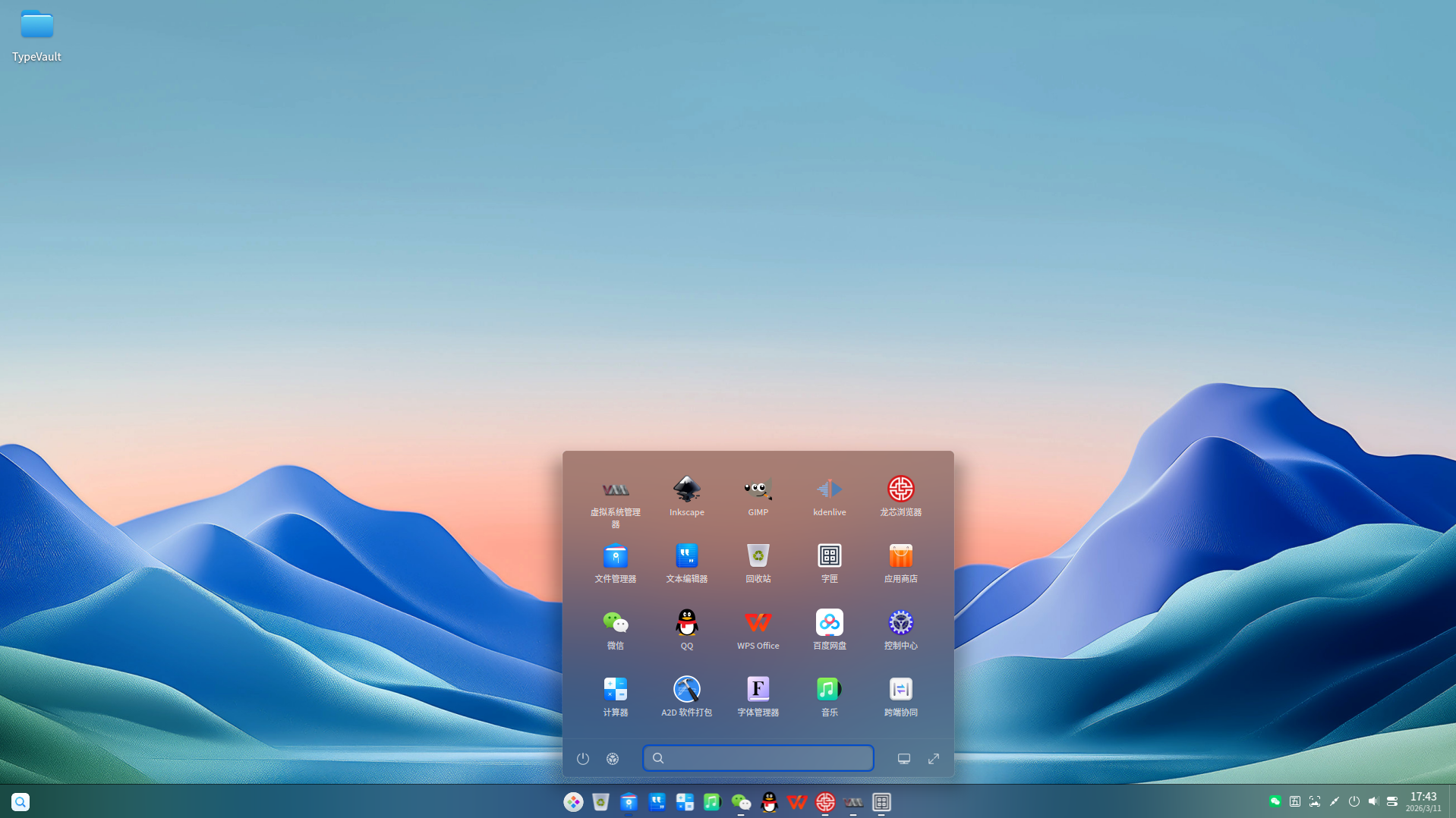The height and width of the screenshot is (818, 1456).
Task: Open 控制中心 from the launcher grid
Action: coord(900,629)
